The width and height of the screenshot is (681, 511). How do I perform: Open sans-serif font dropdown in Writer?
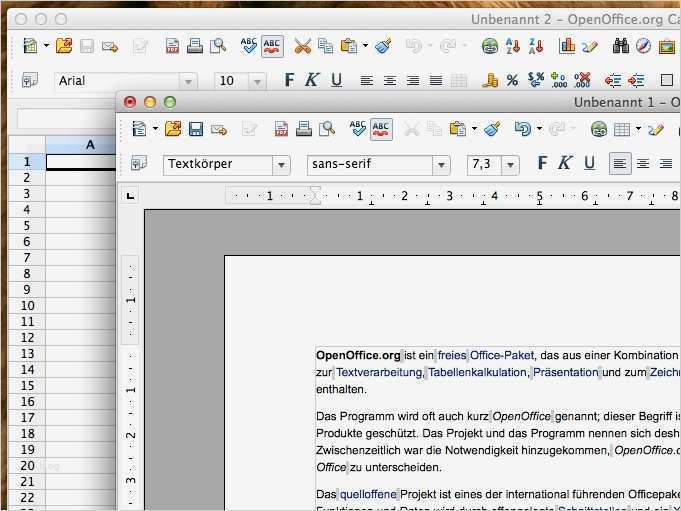[441, 165]
